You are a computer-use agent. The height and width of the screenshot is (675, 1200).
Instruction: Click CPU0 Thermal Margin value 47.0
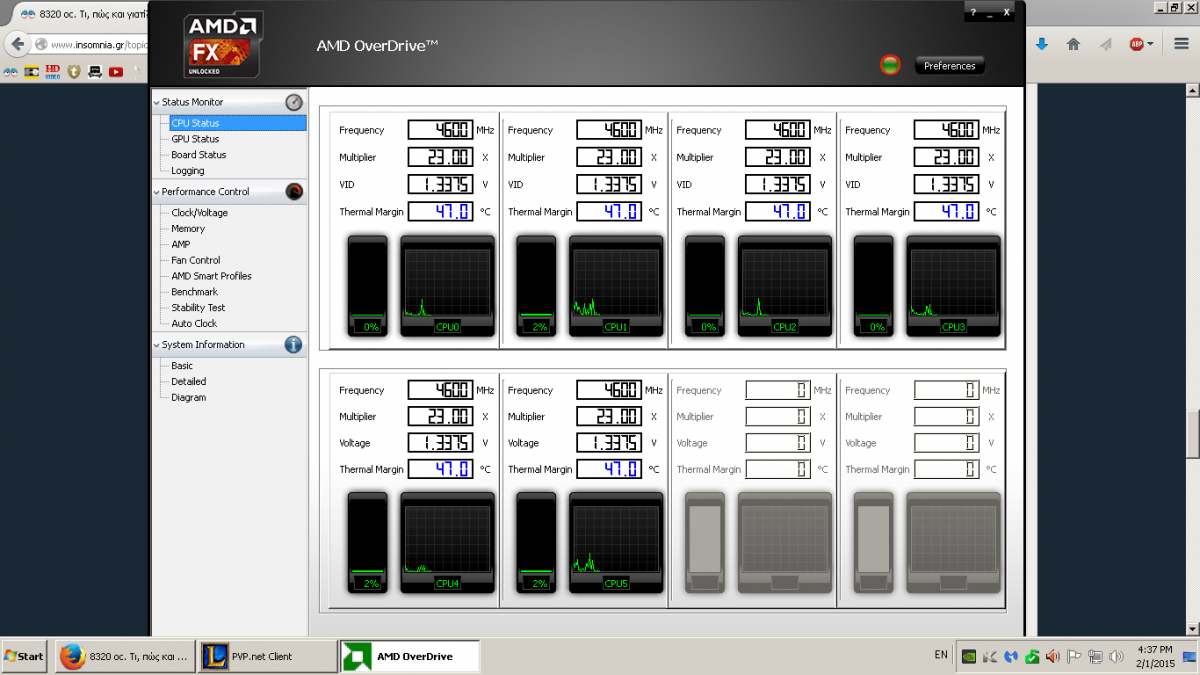point(440,211)
